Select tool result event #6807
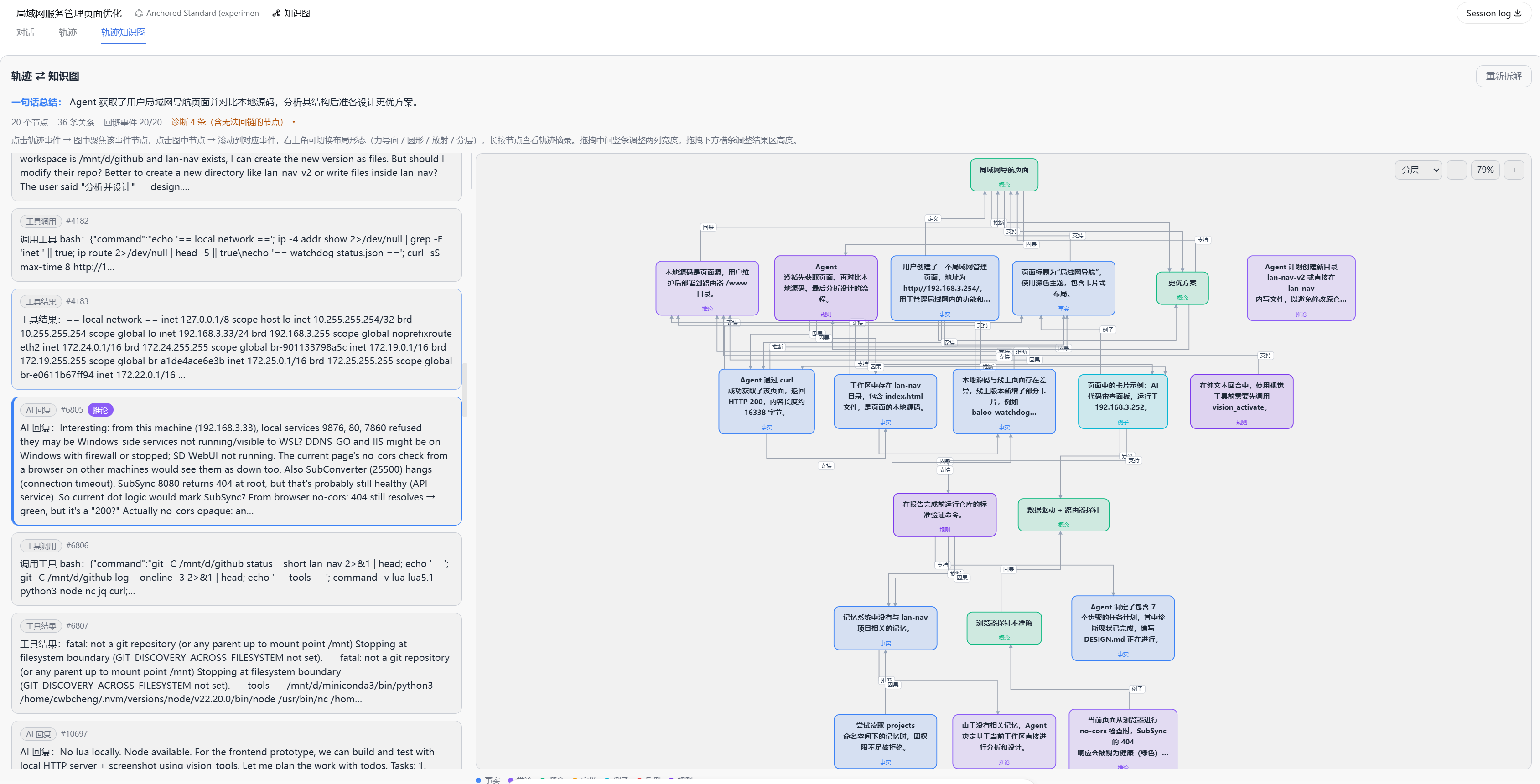 (x=236, y=663)
